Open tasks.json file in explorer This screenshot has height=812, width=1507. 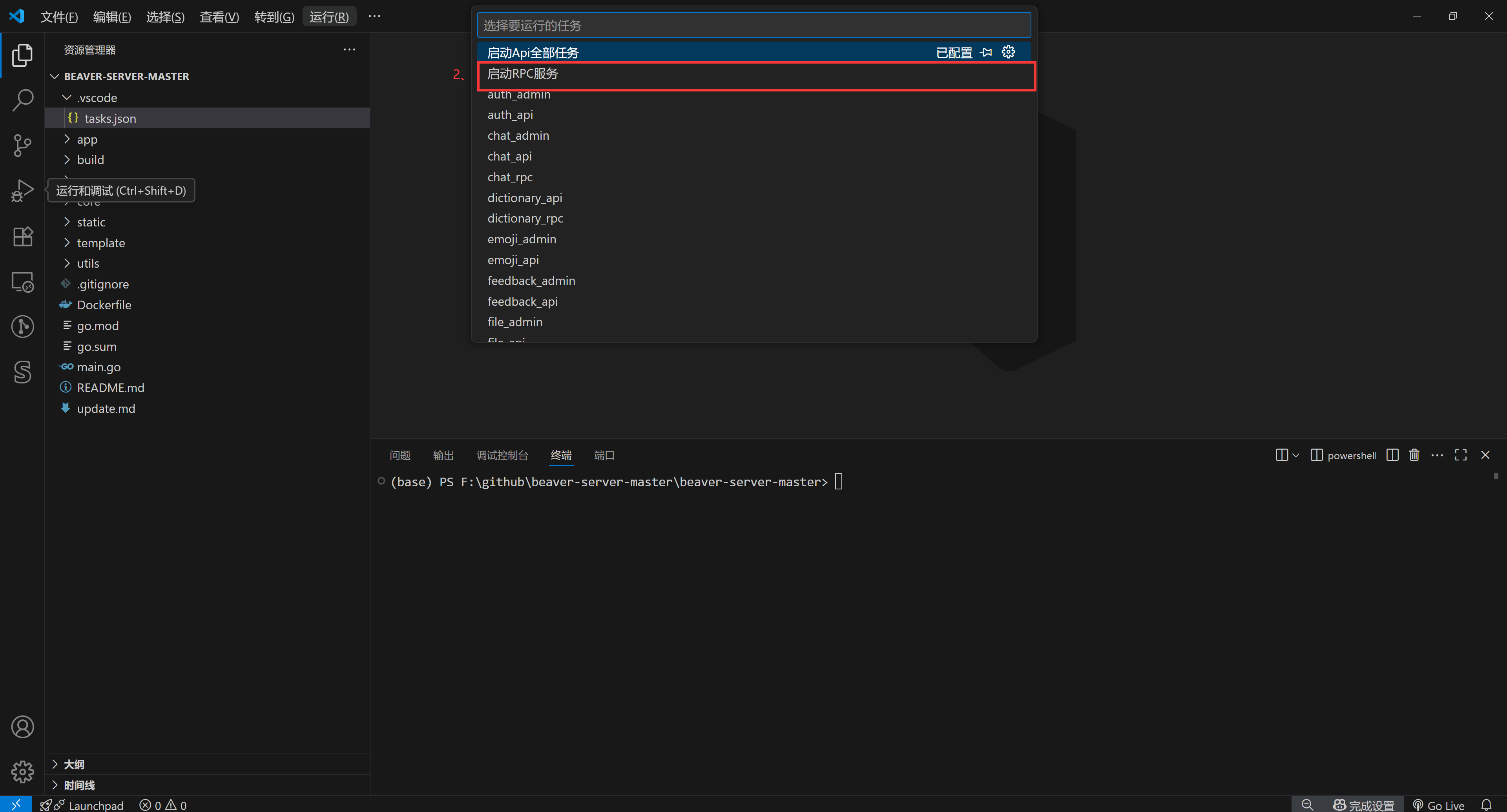pos(208,118)
